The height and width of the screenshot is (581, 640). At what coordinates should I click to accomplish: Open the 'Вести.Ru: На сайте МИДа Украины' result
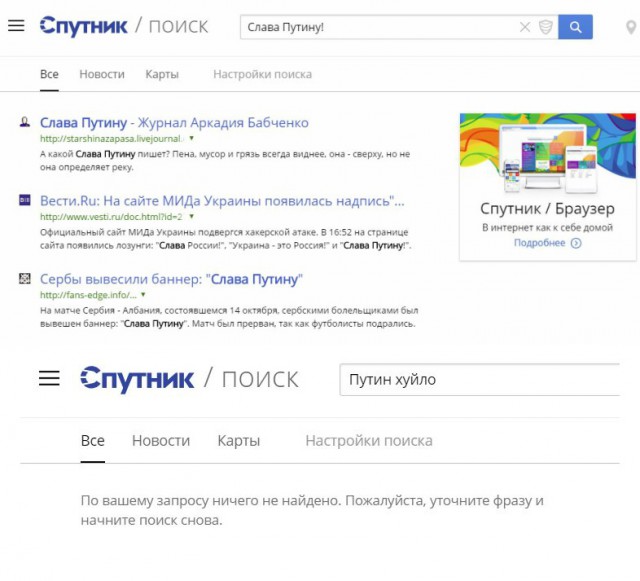pos(222,201)
